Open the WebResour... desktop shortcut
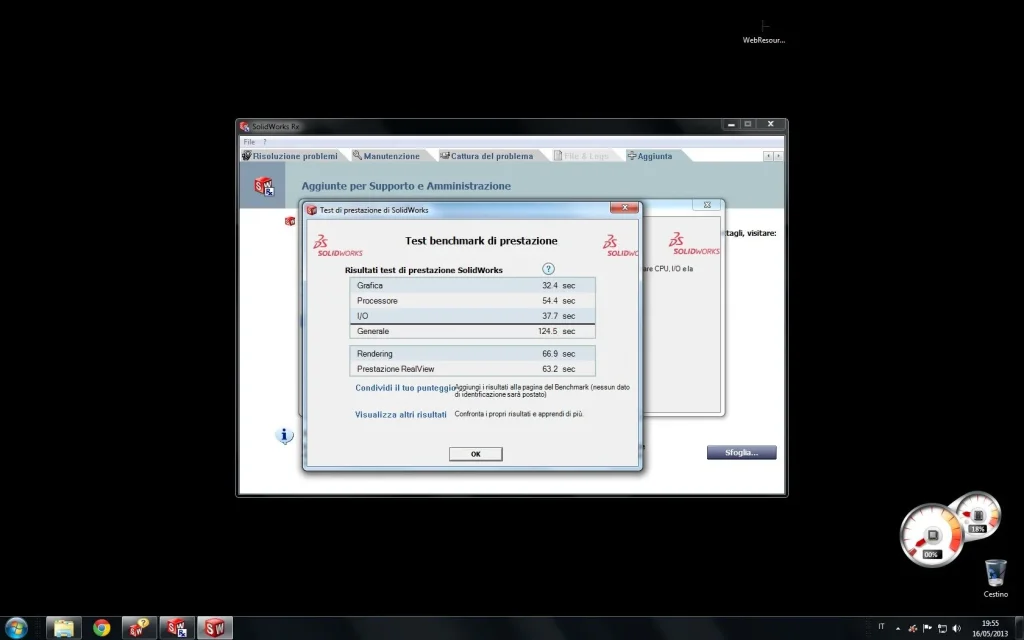Viewport: 1024px width, 640px height. pos(763,31)
